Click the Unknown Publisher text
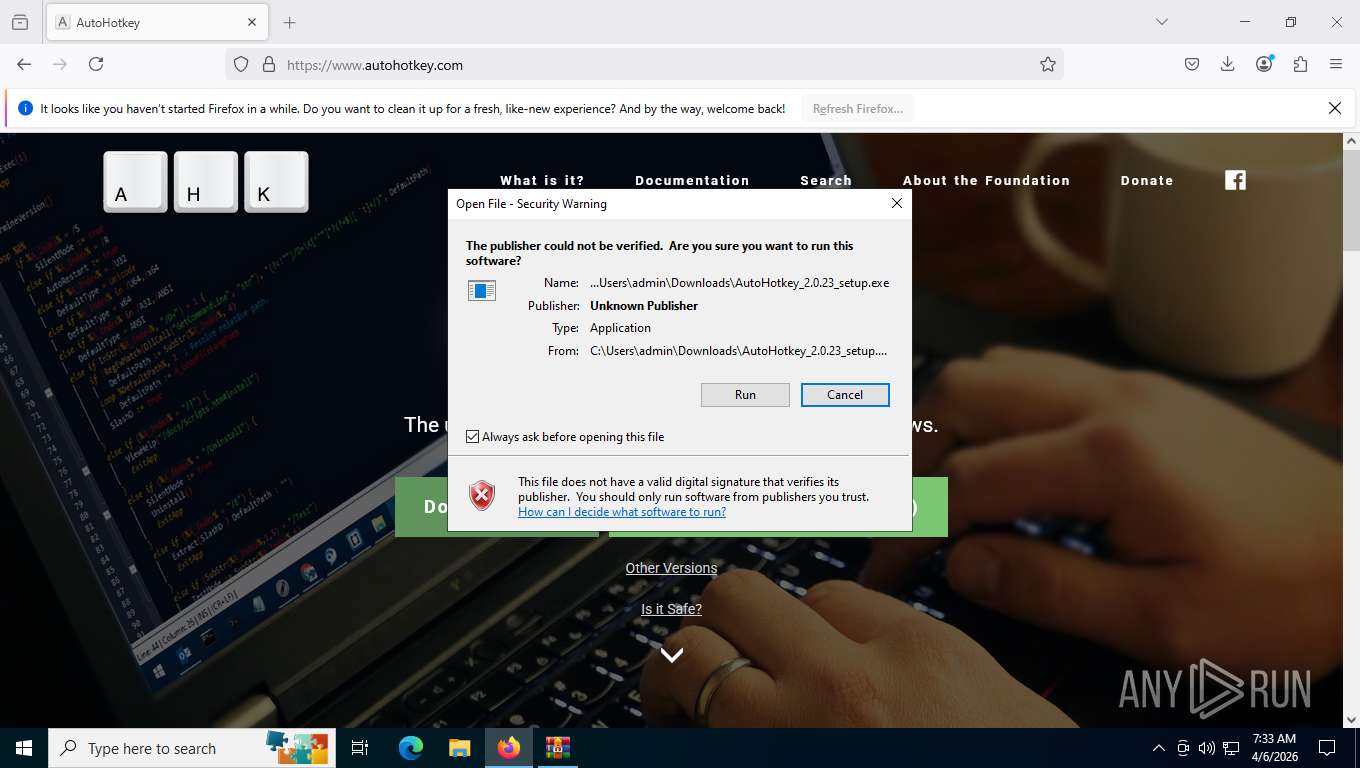Image resolution: width=1360 pixels, height=768 pixels. coord(644,306)
